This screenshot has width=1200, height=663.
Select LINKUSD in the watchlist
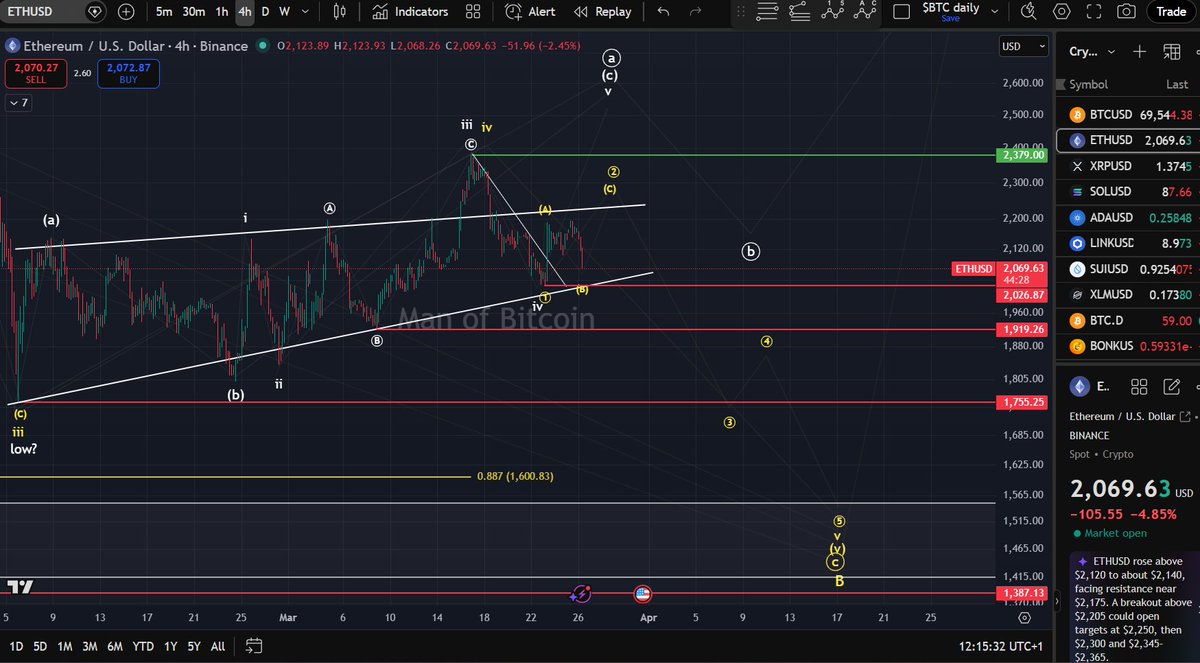pyautogui.click(x=1128, y=243)
